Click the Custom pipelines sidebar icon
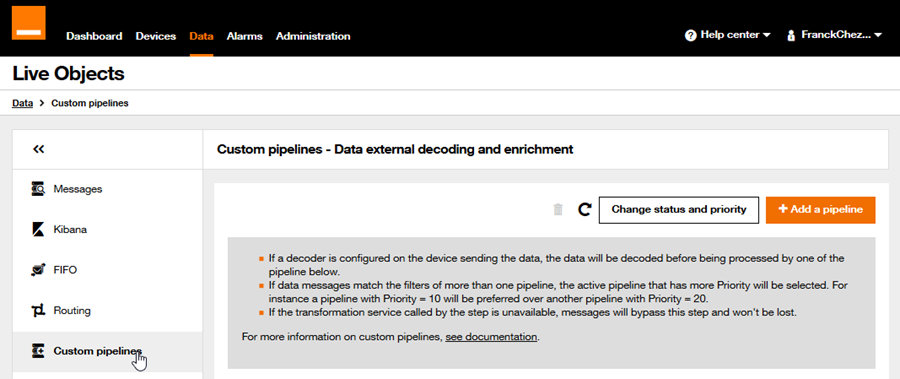 (38, 351)
